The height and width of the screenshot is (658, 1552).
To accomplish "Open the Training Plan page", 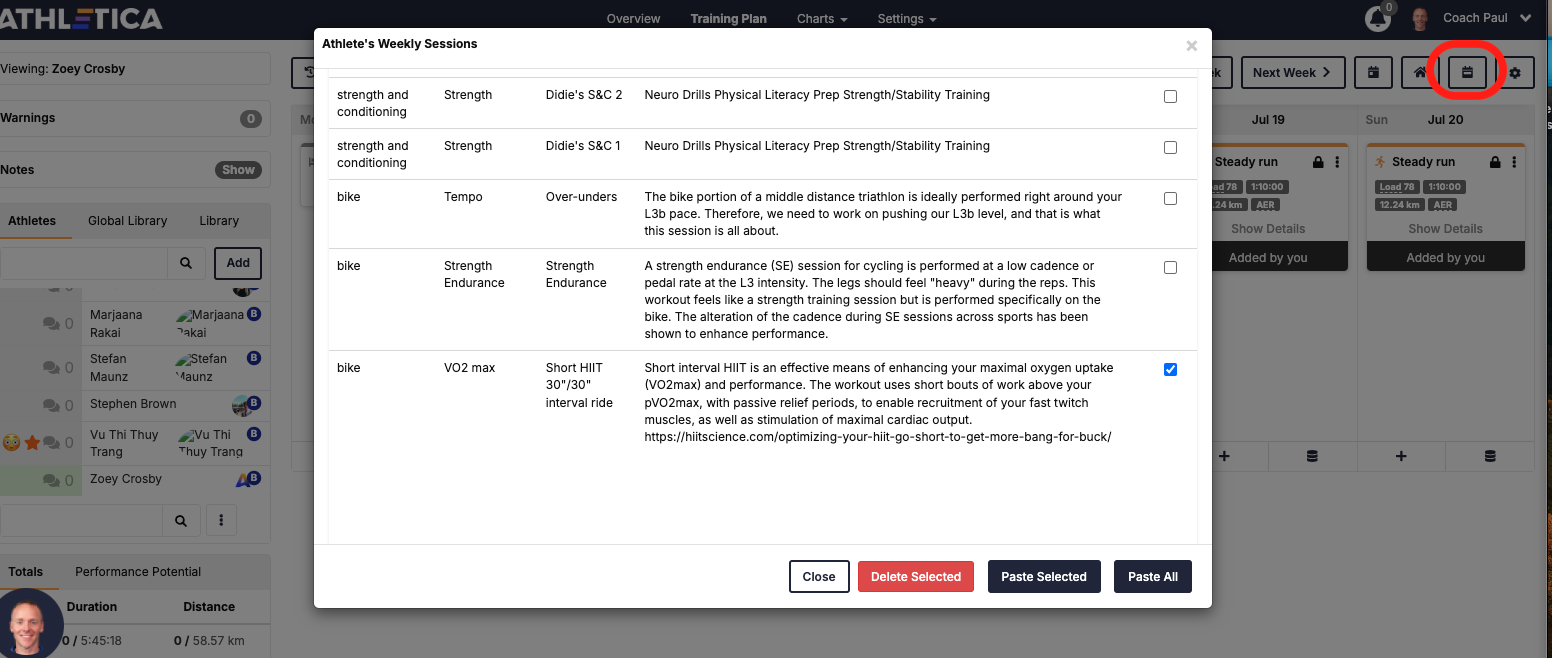I will 728,19.
